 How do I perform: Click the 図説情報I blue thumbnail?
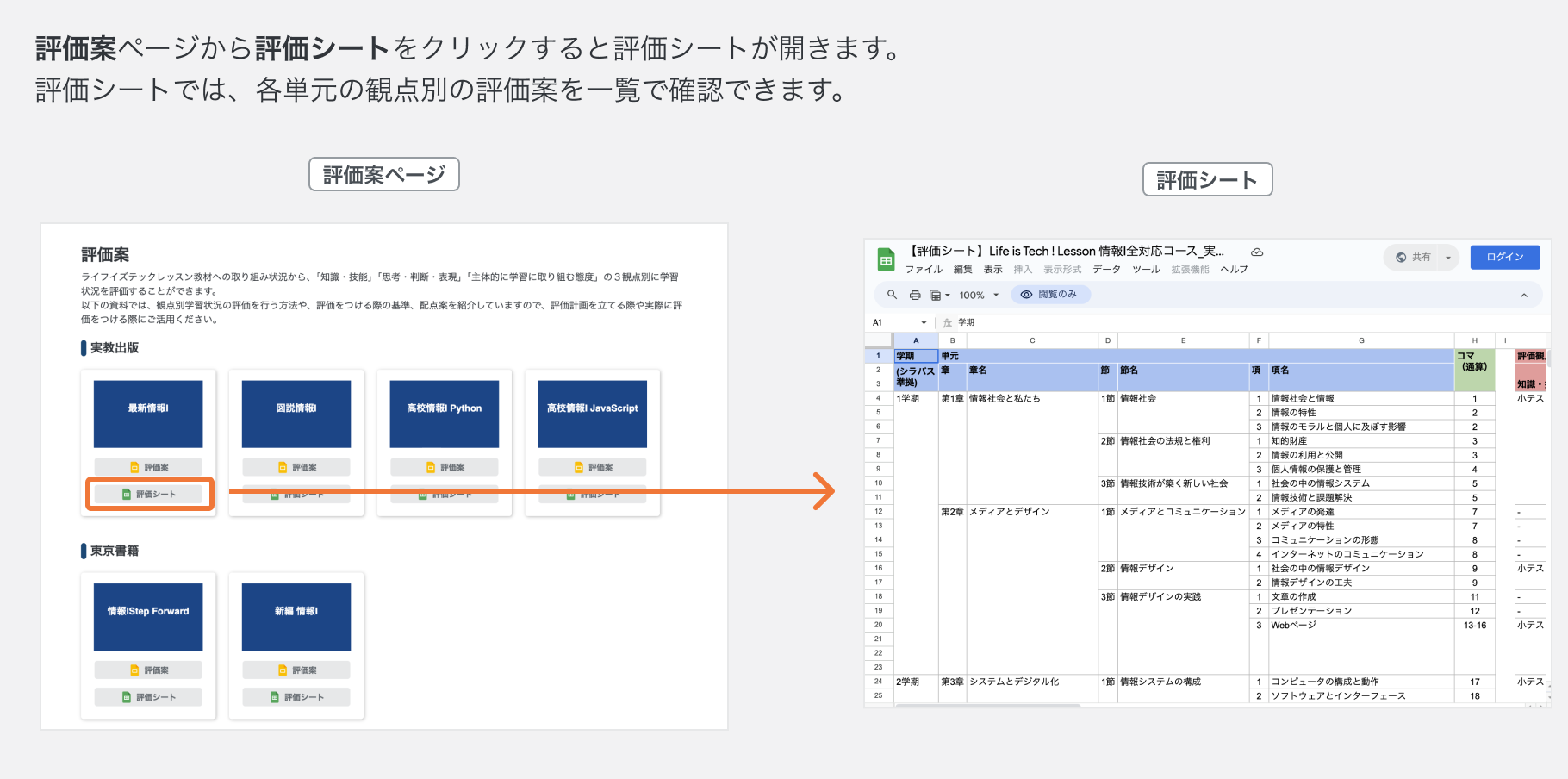(296, 414)
